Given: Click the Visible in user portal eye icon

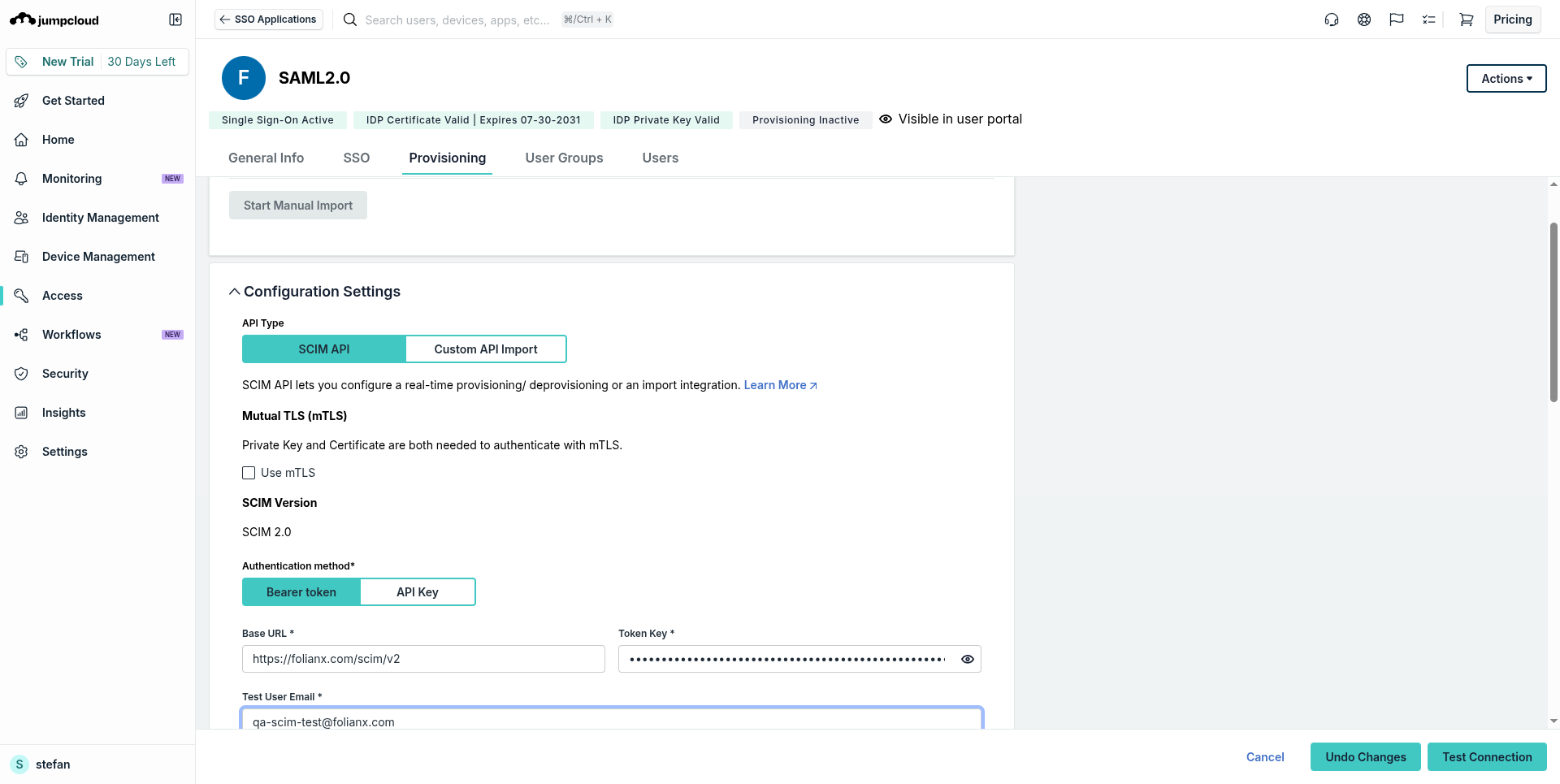Looking at the screenshot, I should pyautogui.click(x=886, y=119).
